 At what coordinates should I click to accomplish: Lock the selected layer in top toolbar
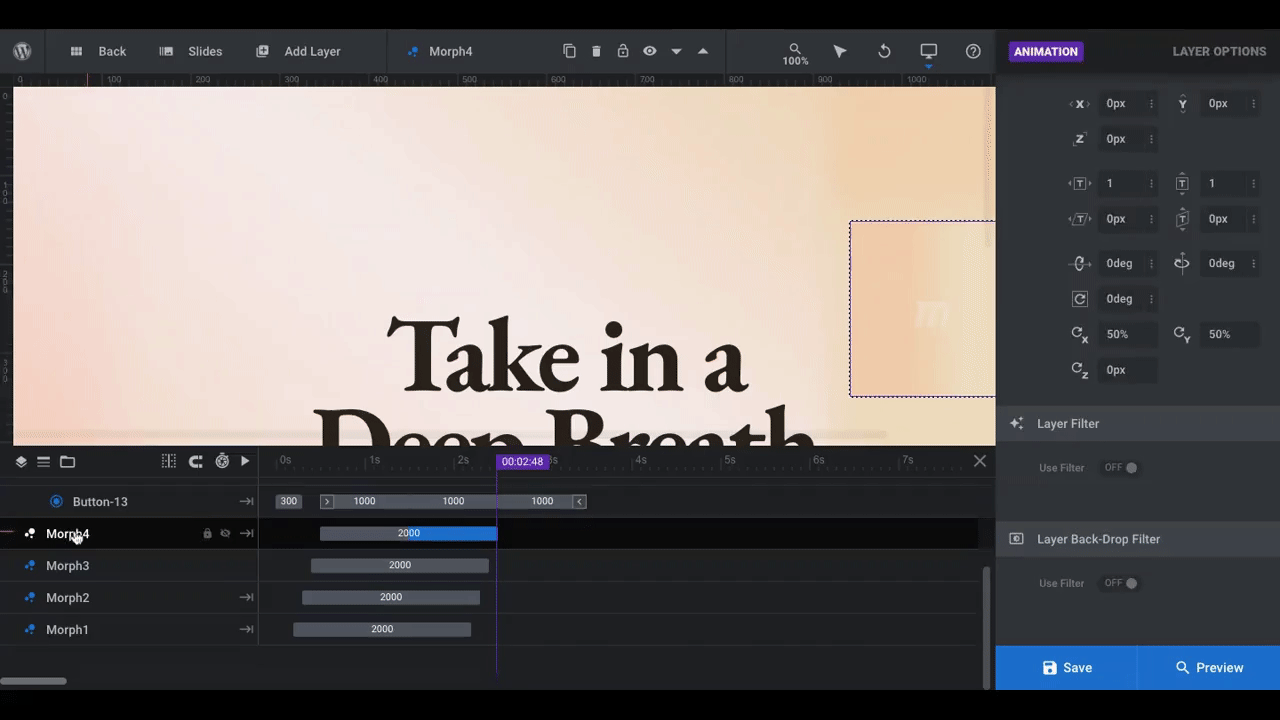623,51
